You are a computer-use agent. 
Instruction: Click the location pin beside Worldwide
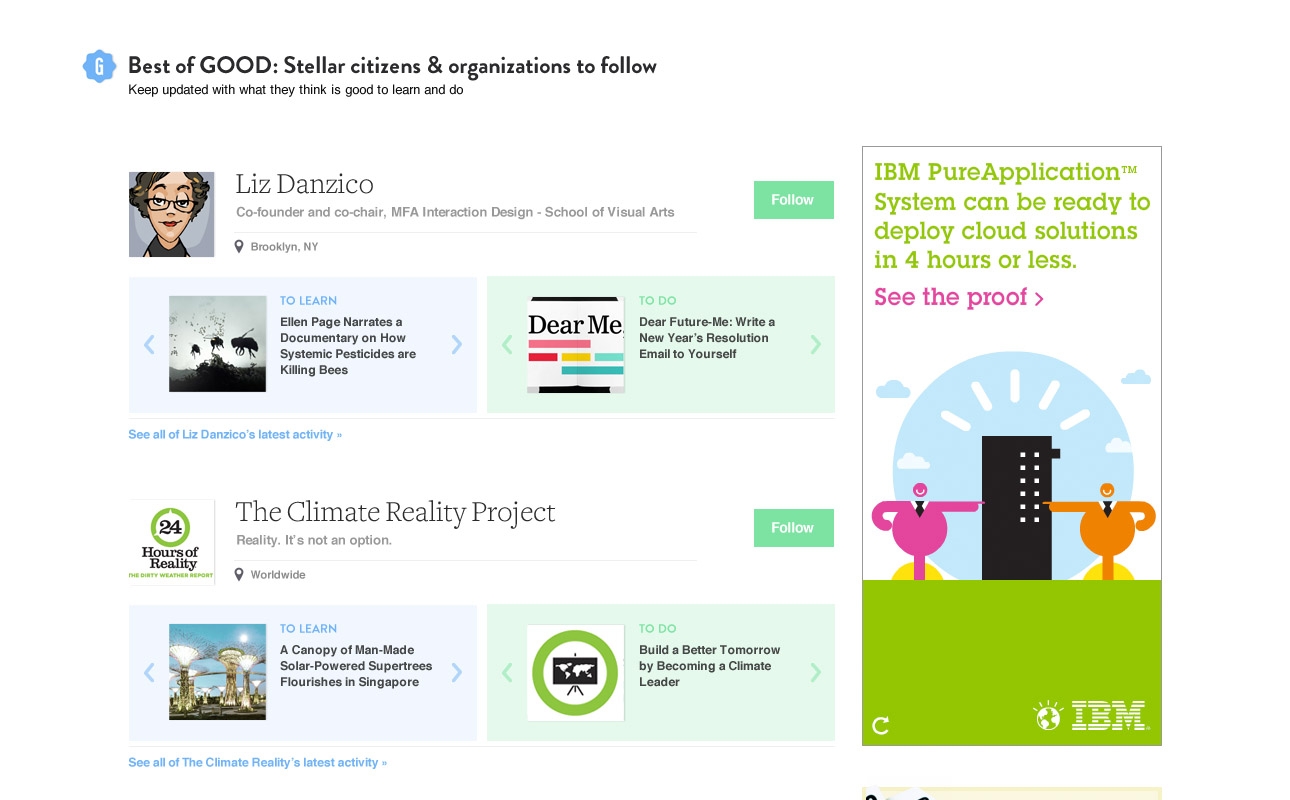pyautogui.click(x=239, y=574)
